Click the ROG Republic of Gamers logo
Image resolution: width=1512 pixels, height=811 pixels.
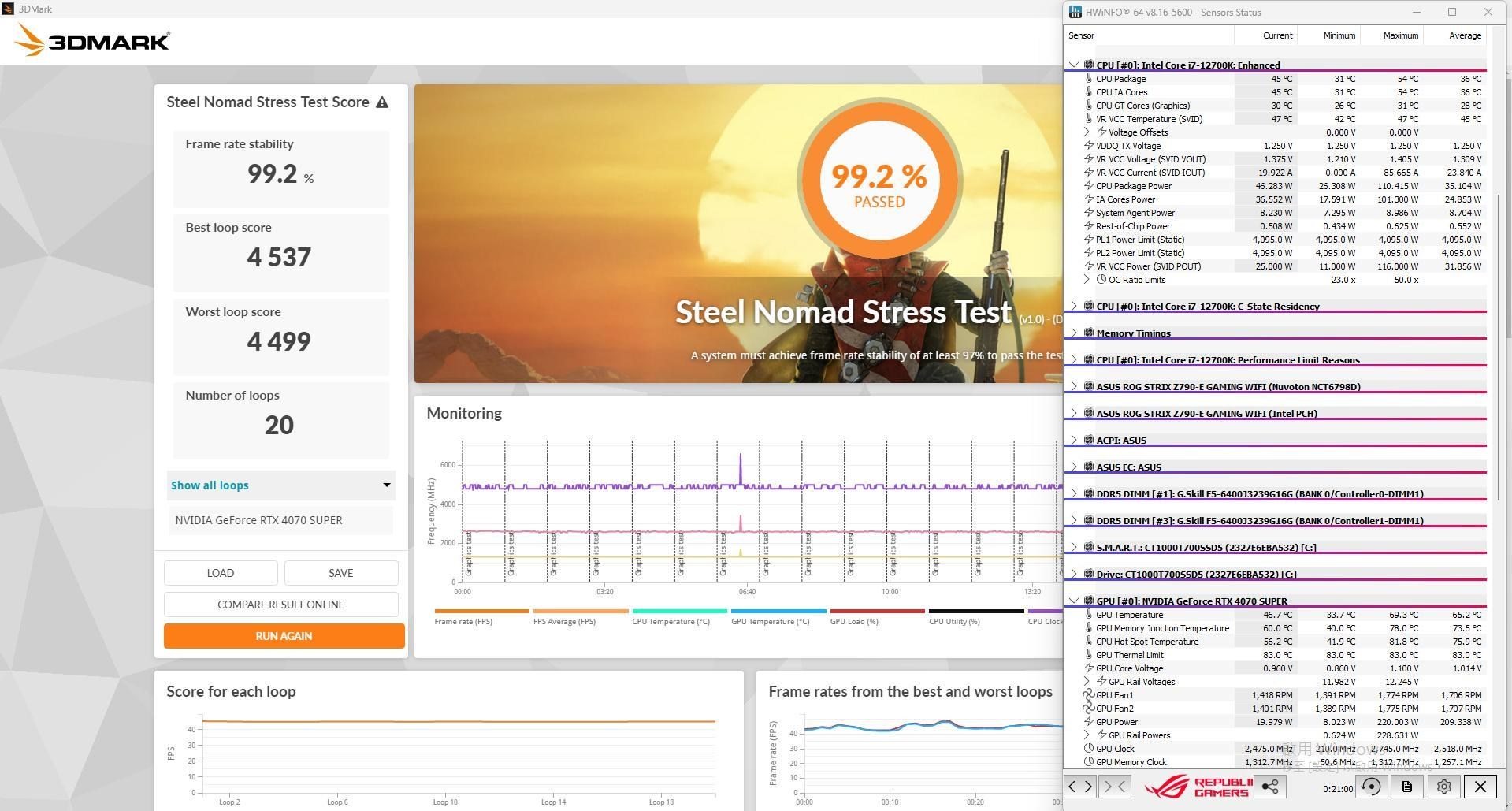click(1198, 787)
